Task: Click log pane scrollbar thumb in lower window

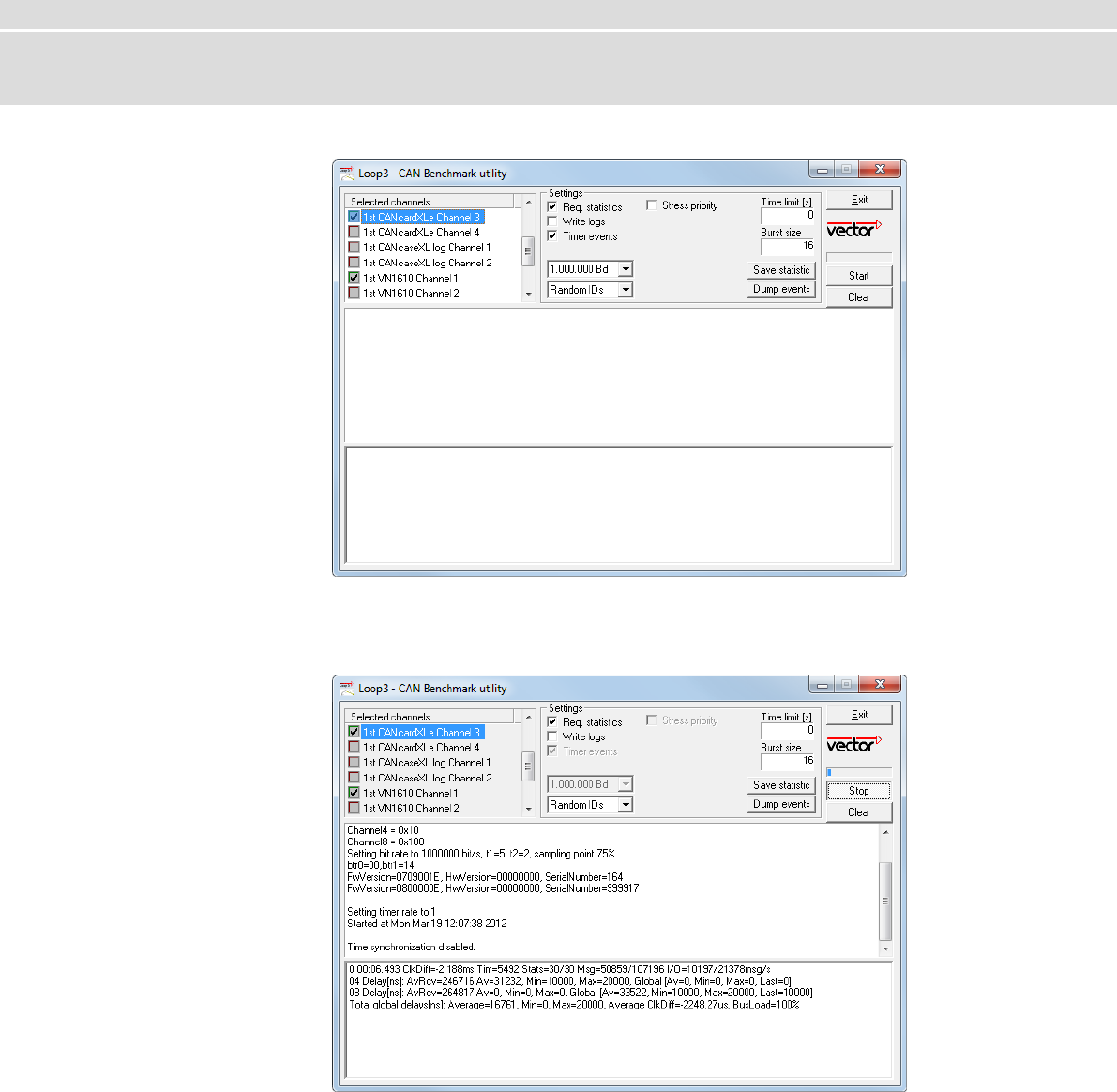Action: (x=885, y=901)
